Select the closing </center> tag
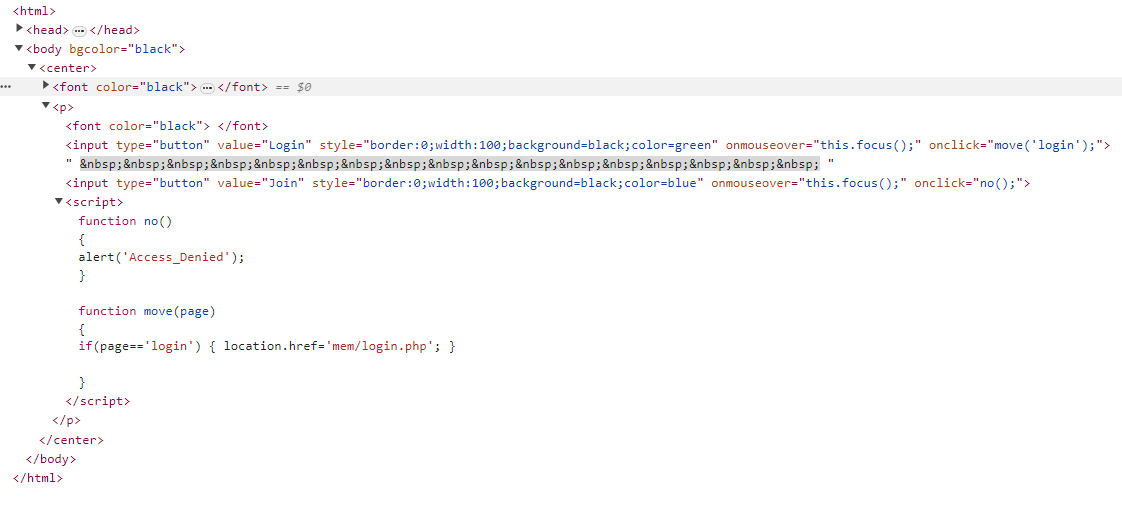 72,440
